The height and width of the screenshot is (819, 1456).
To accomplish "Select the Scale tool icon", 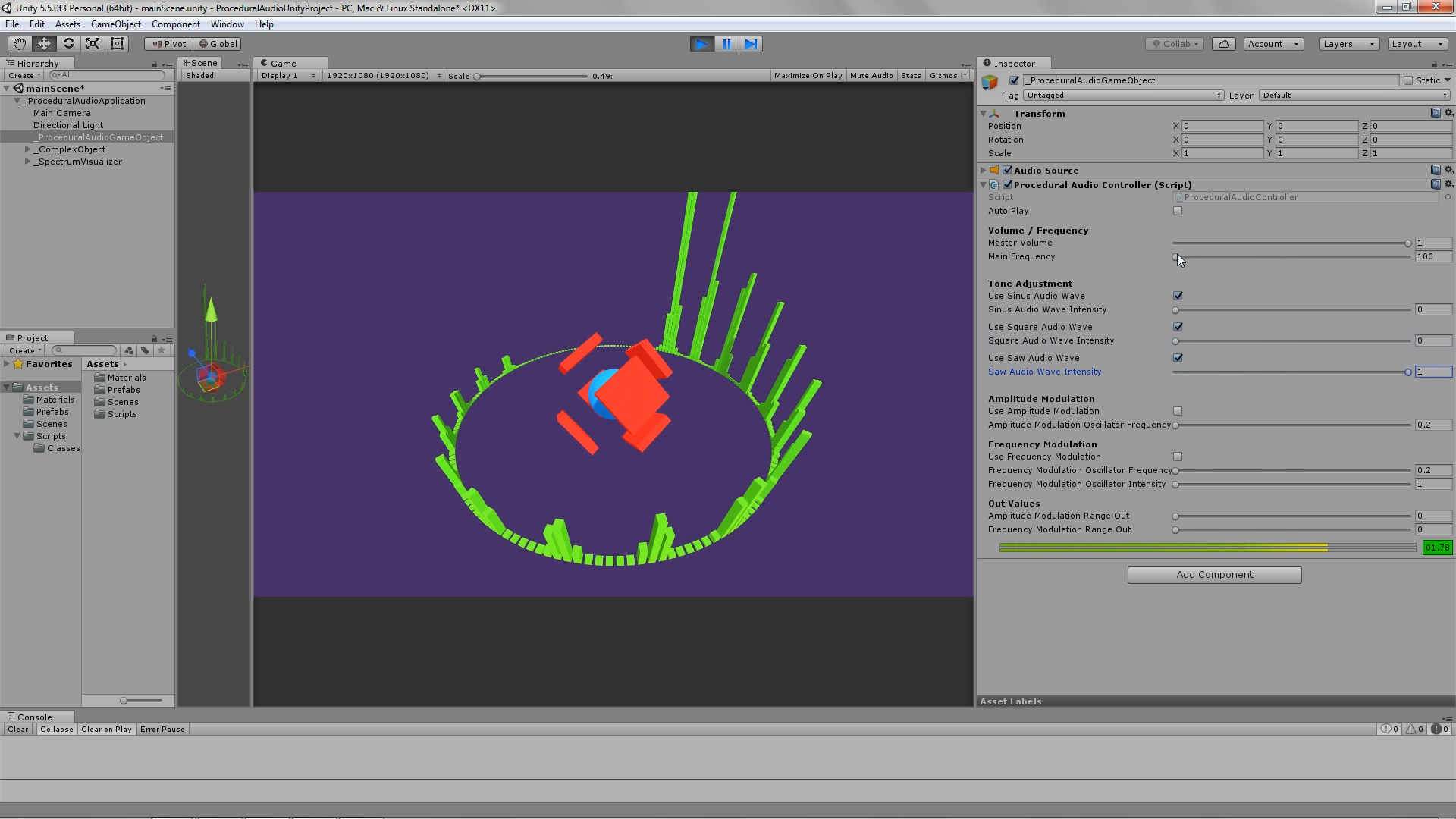I will pos(93,44).
